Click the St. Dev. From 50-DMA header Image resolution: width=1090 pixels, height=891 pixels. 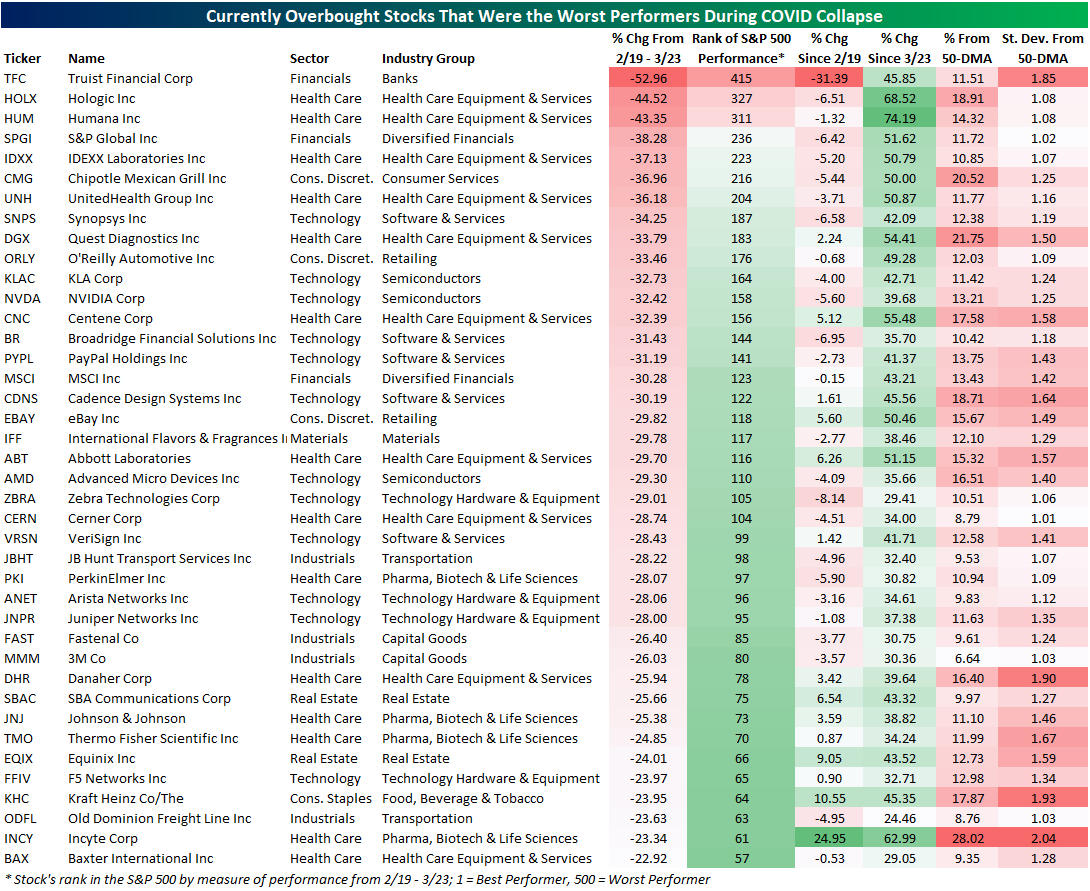[x=1043, y=48]
